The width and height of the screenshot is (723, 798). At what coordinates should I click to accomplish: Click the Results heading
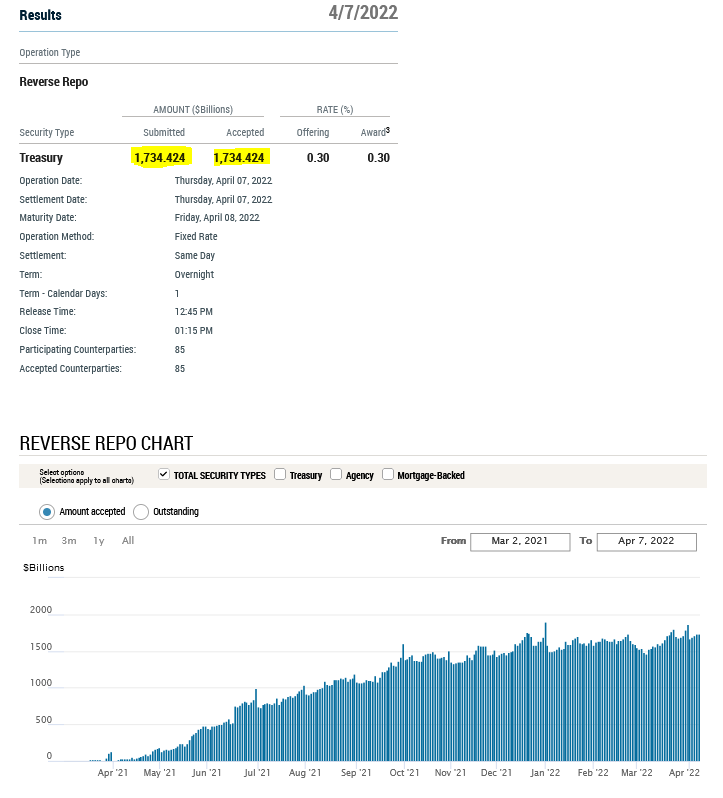click(41, 15)
